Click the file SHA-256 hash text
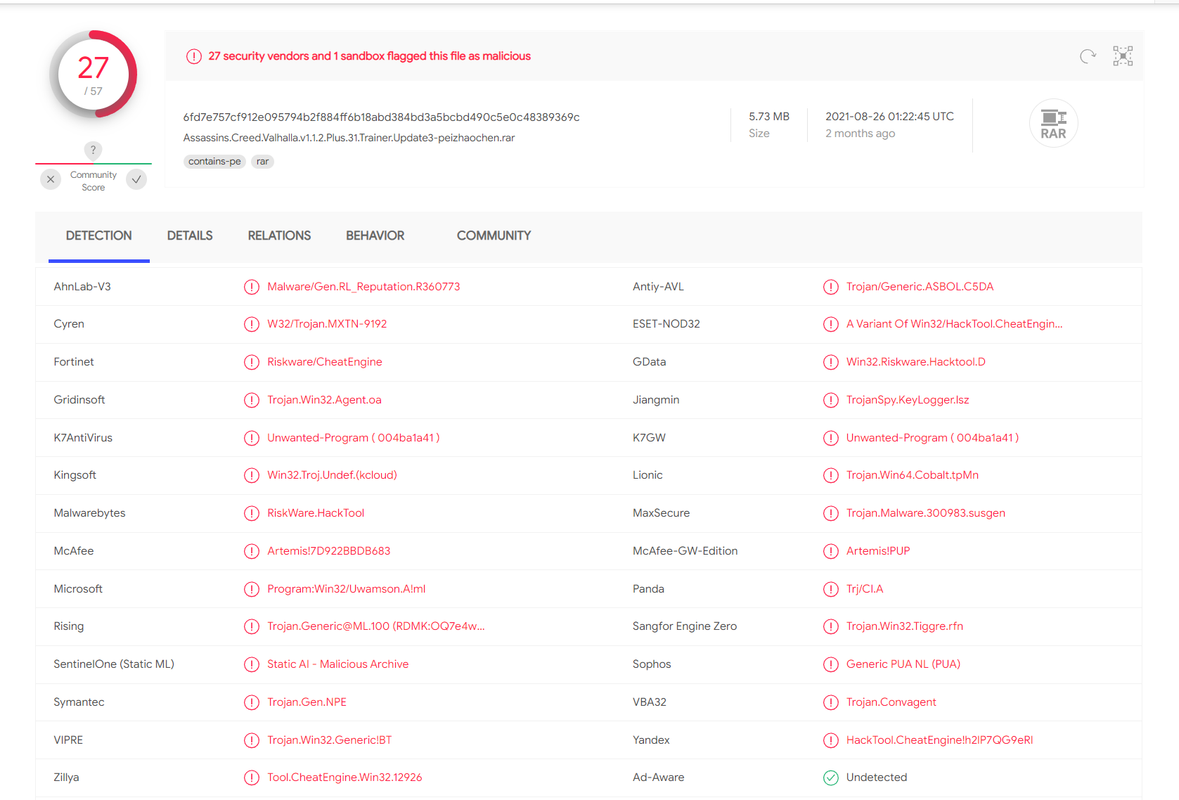Image resolution: width=1179 pixels, height=800 pixels. pos(381,117)
